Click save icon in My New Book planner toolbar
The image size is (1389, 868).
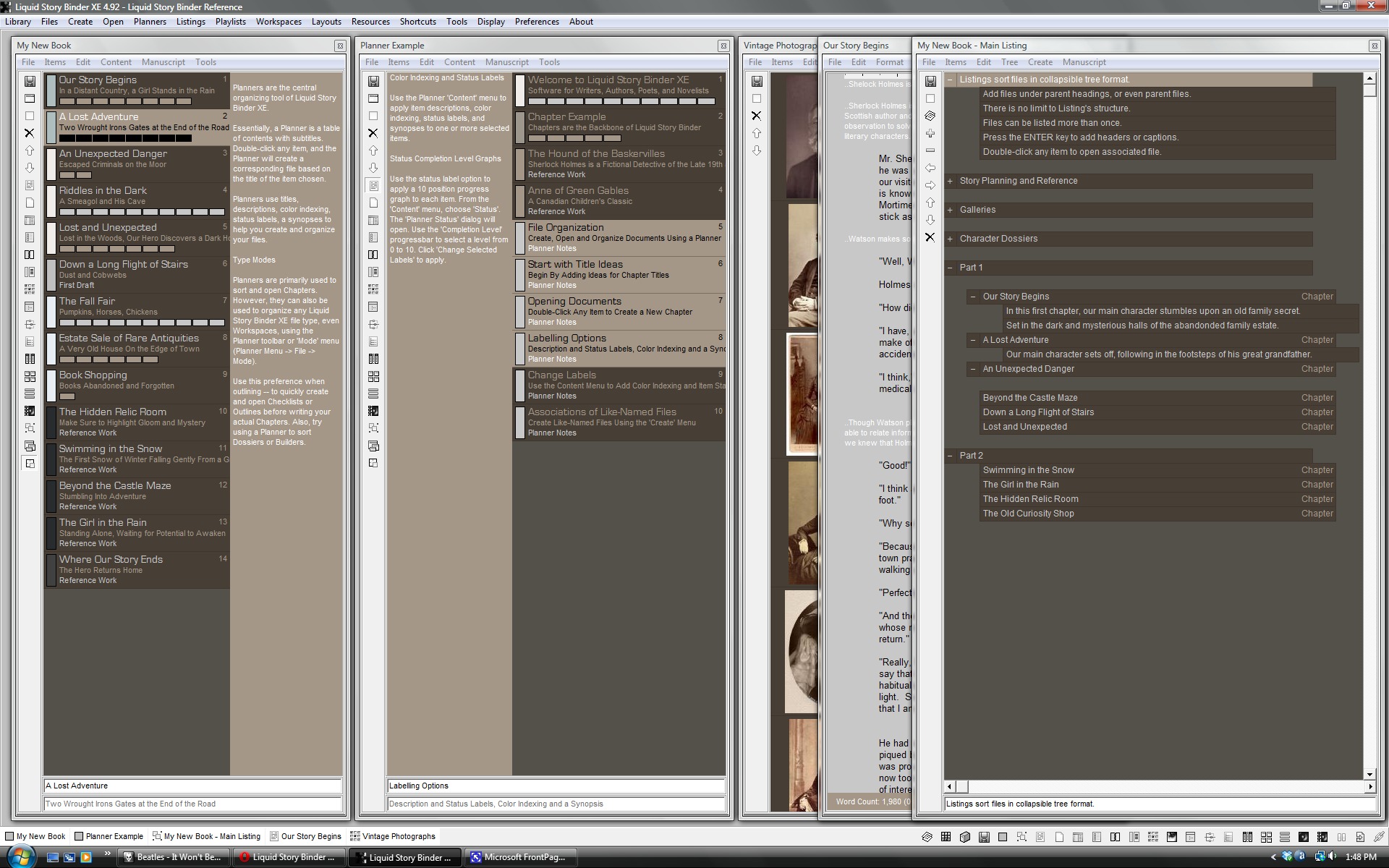(x=30, y=81)
